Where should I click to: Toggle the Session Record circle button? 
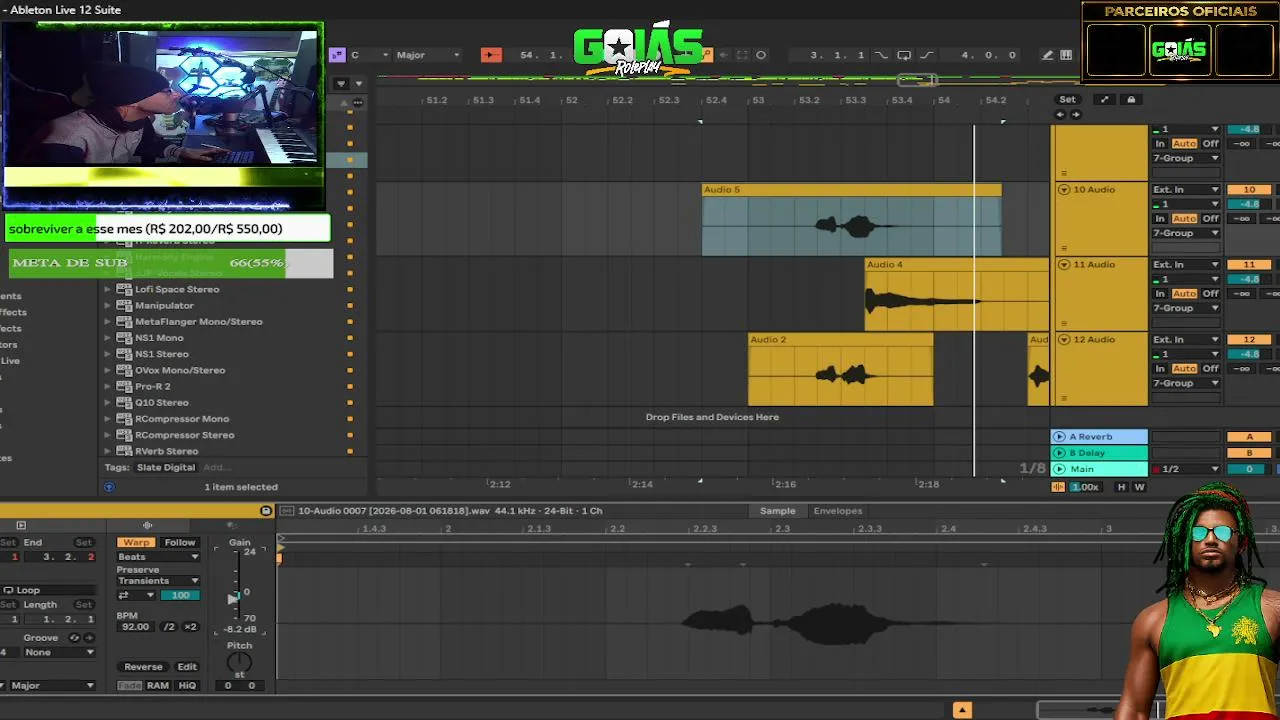coord(761,55)
